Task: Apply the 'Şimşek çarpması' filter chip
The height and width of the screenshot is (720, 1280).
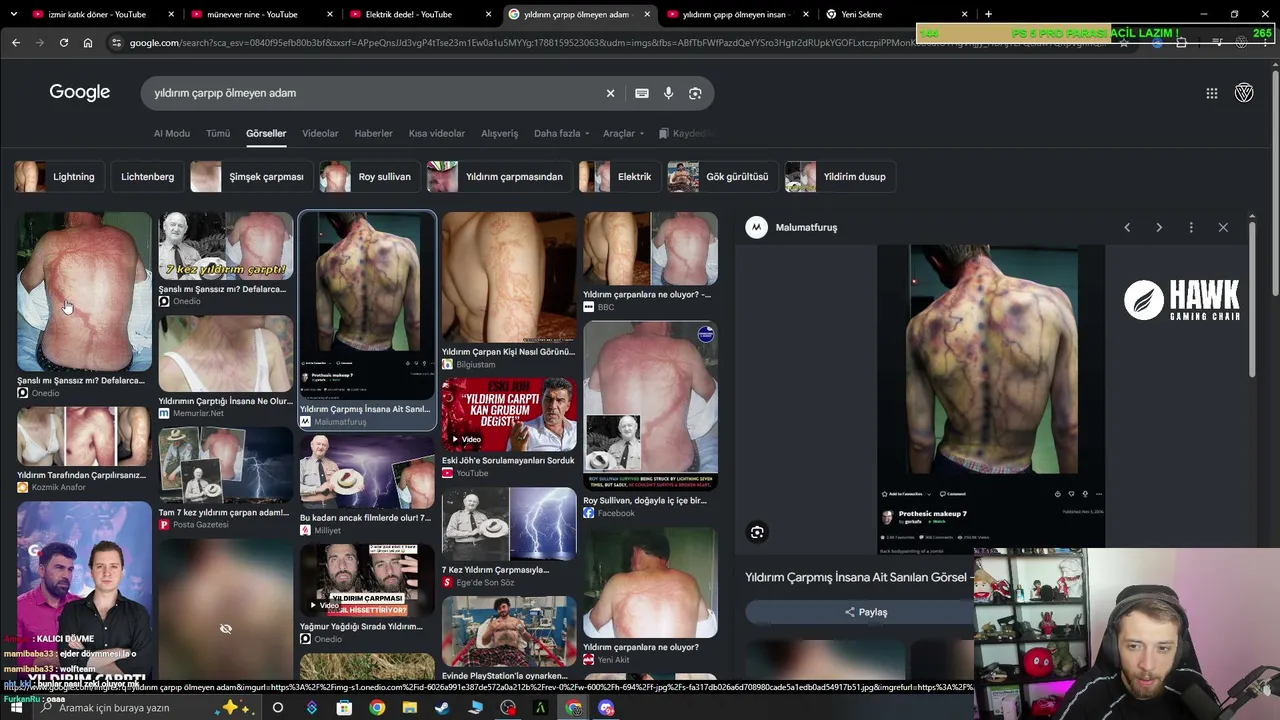Action: pos(252,177)
